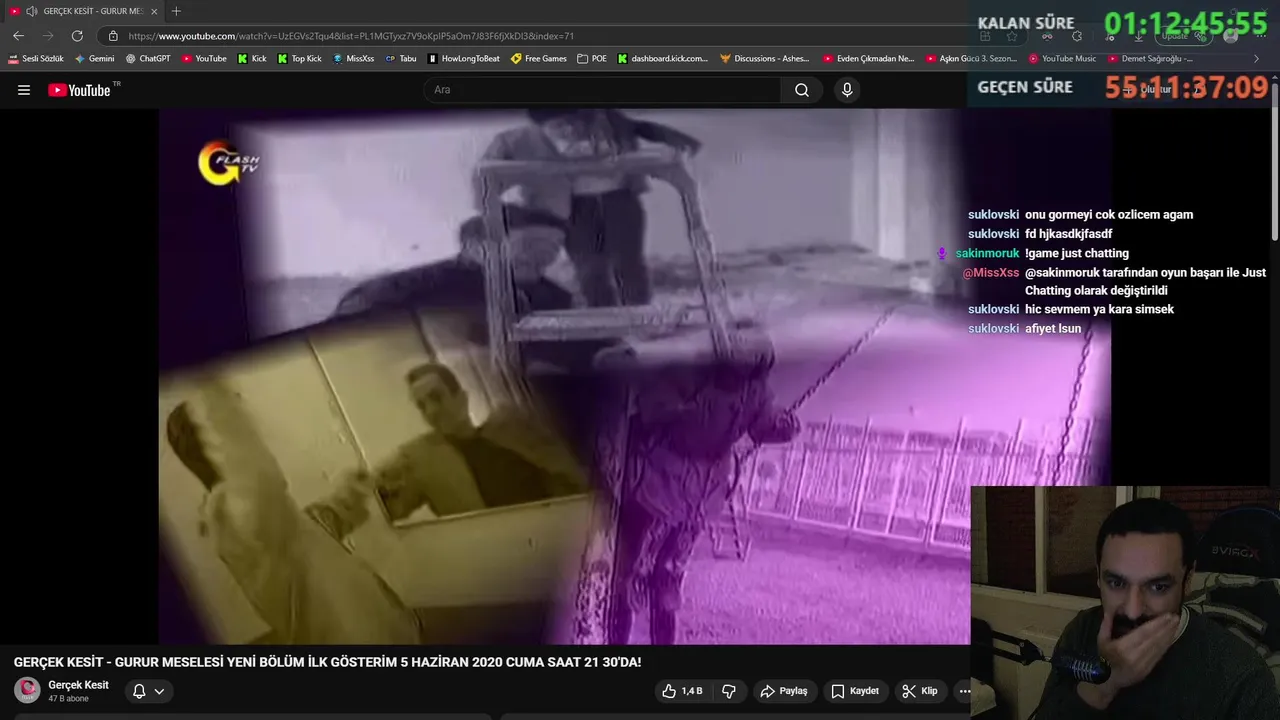The width and height of the screenshot is (1280, 720).
Task: Go forward in browser history
Action: point(48,35)
